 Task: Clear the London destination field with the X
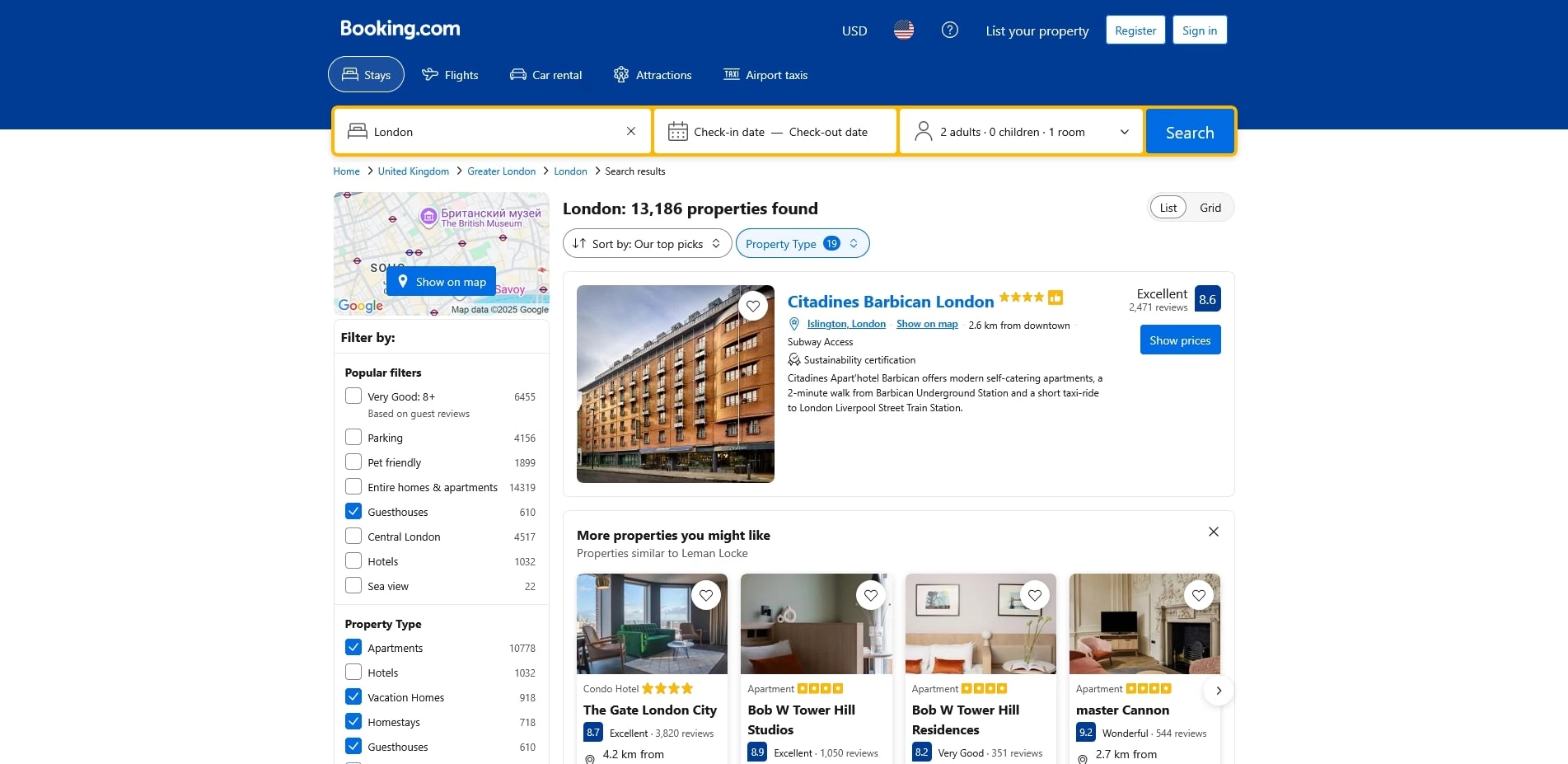[x=630, y=131]
